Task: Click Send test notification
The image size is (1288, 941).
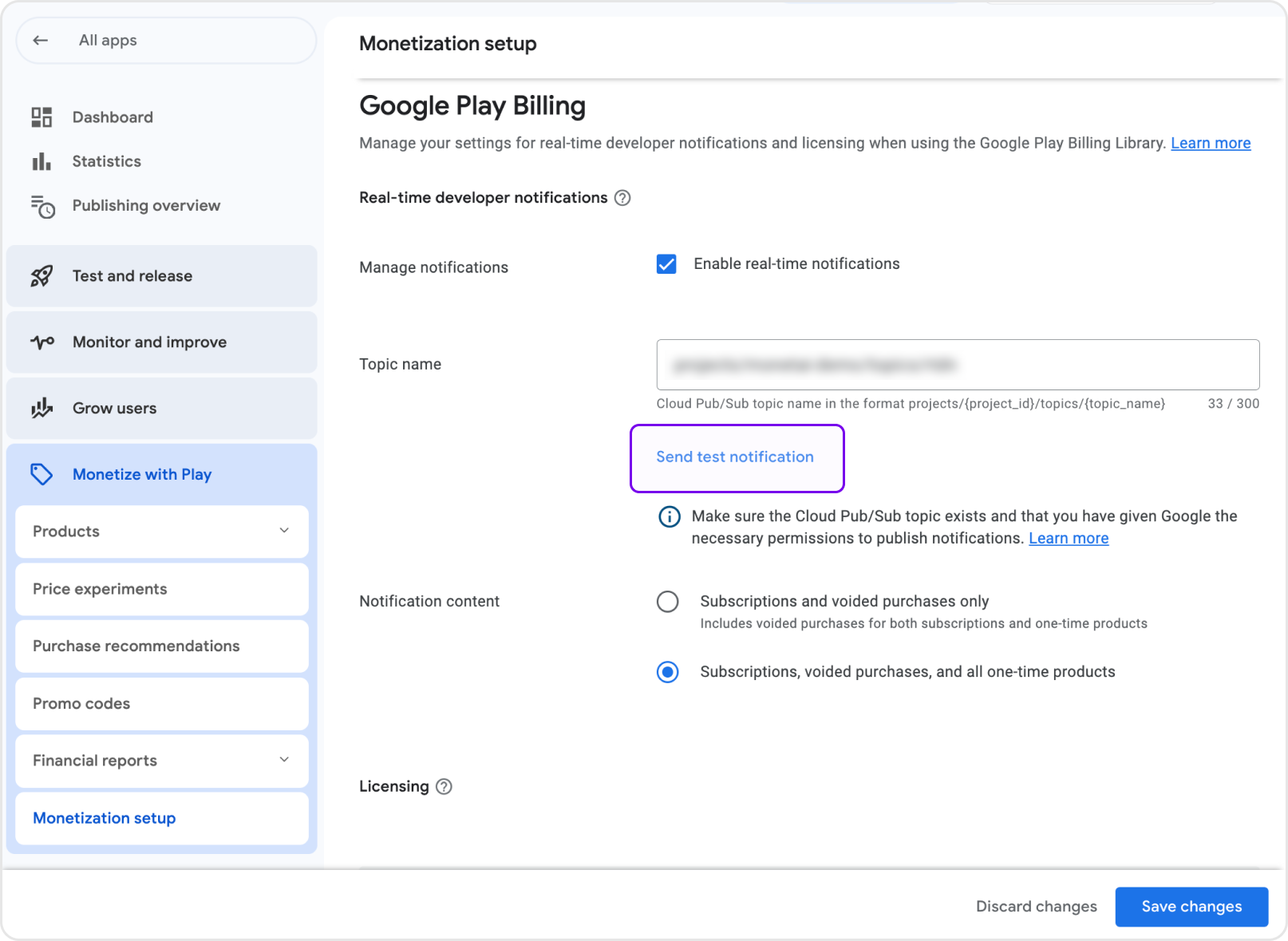Action: (735, 457)
